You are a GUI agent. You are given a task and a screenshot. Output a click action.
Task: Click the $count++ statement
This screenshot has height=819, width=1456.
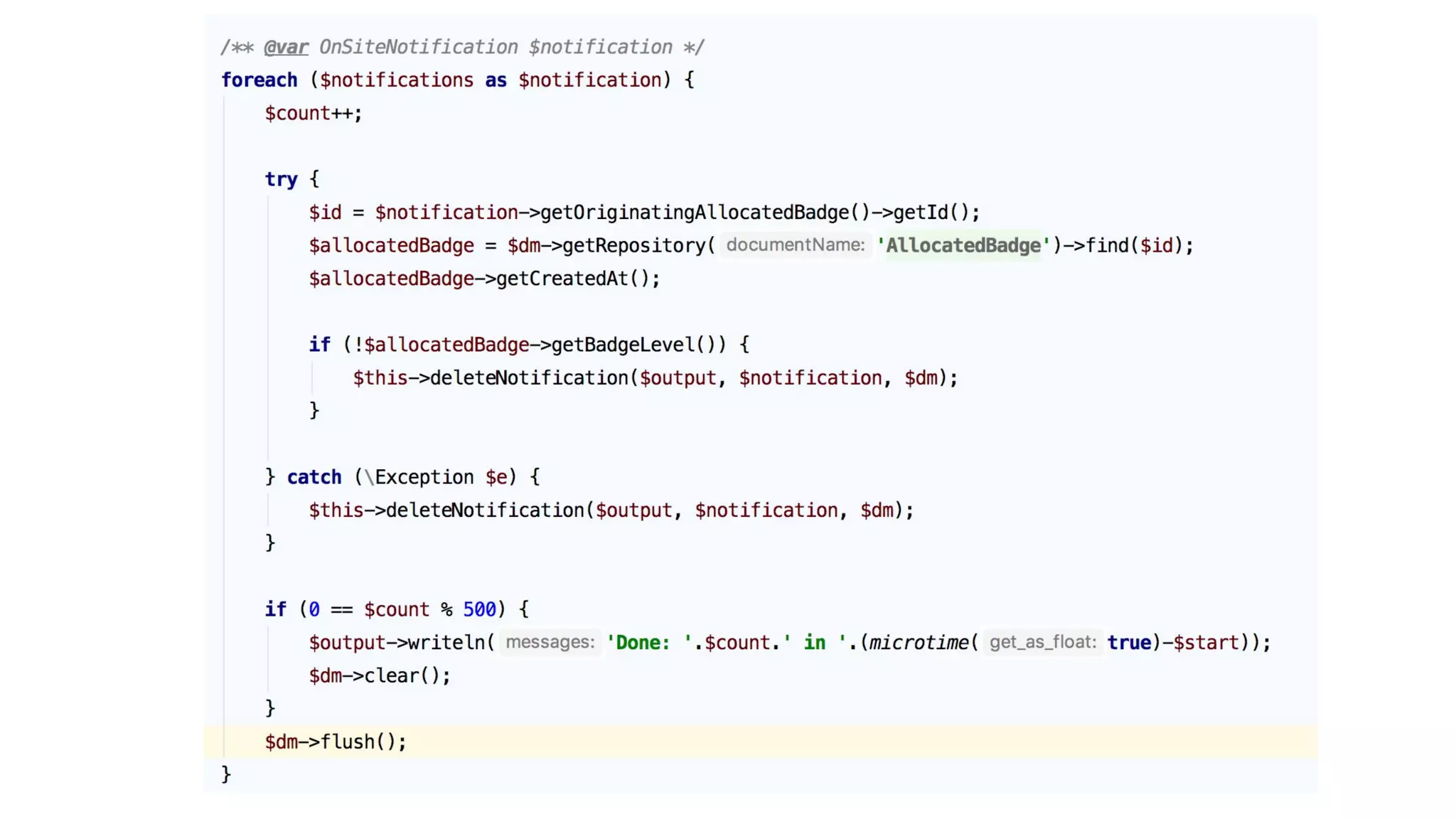pos(313,114)
